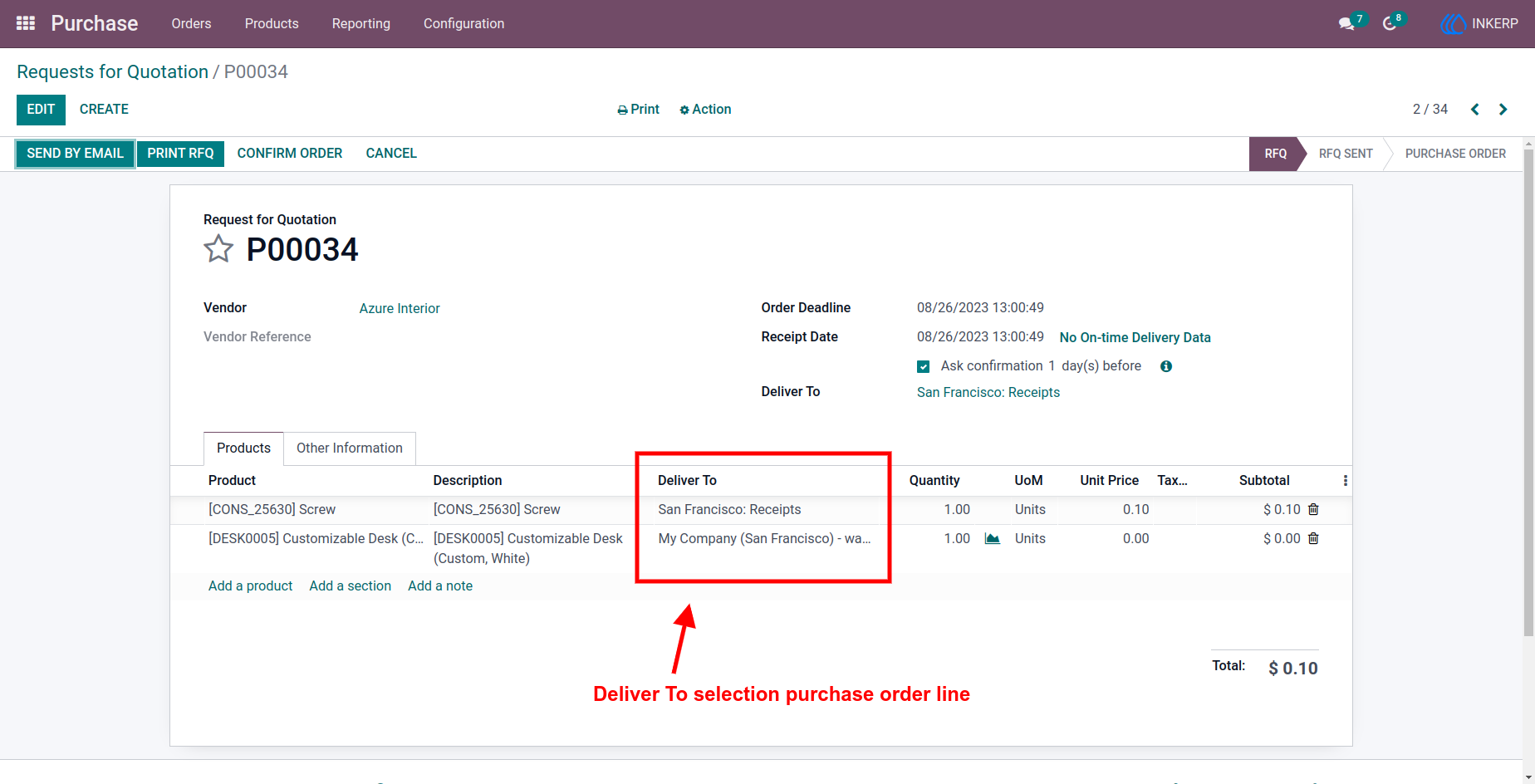Open the Configuration menu
Screen dimensions: 1535x784
tap(463, 24)
